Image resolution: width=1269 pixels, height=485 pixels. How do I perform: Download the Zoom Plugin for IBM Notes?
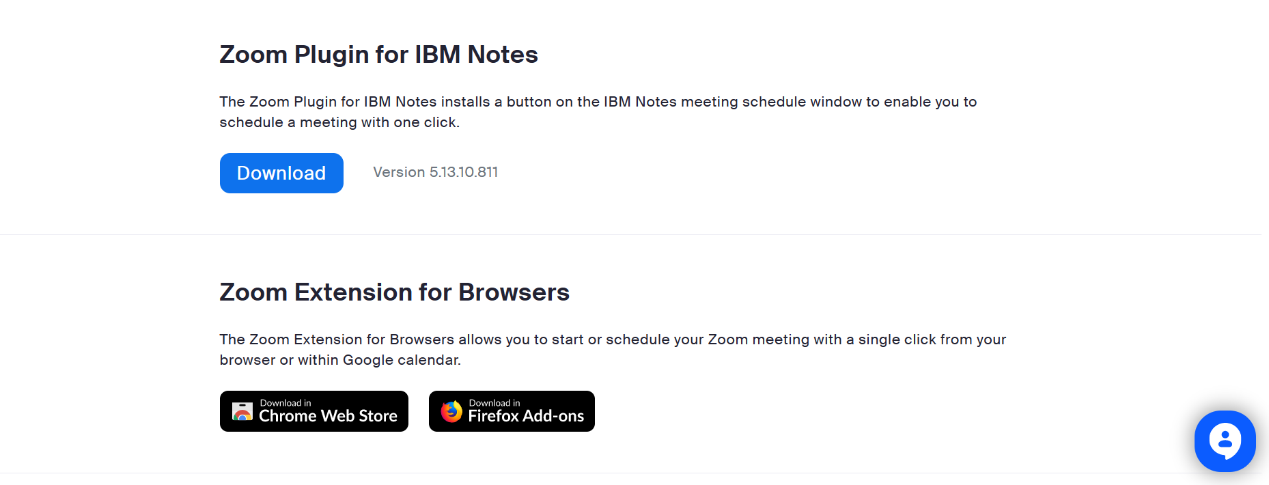click(281, 173)
